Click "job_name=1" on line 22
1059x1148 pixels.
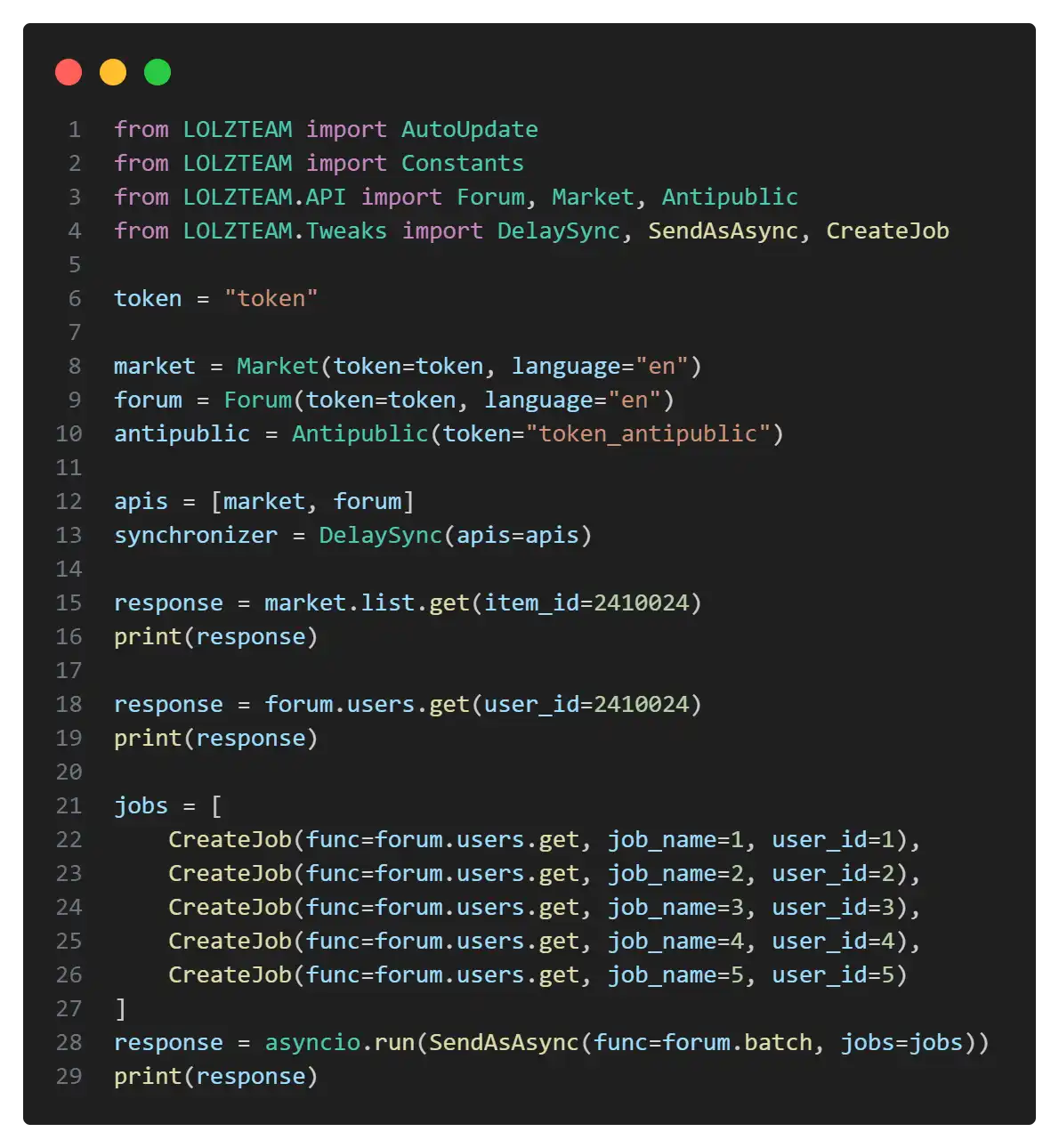click(675, 840)
